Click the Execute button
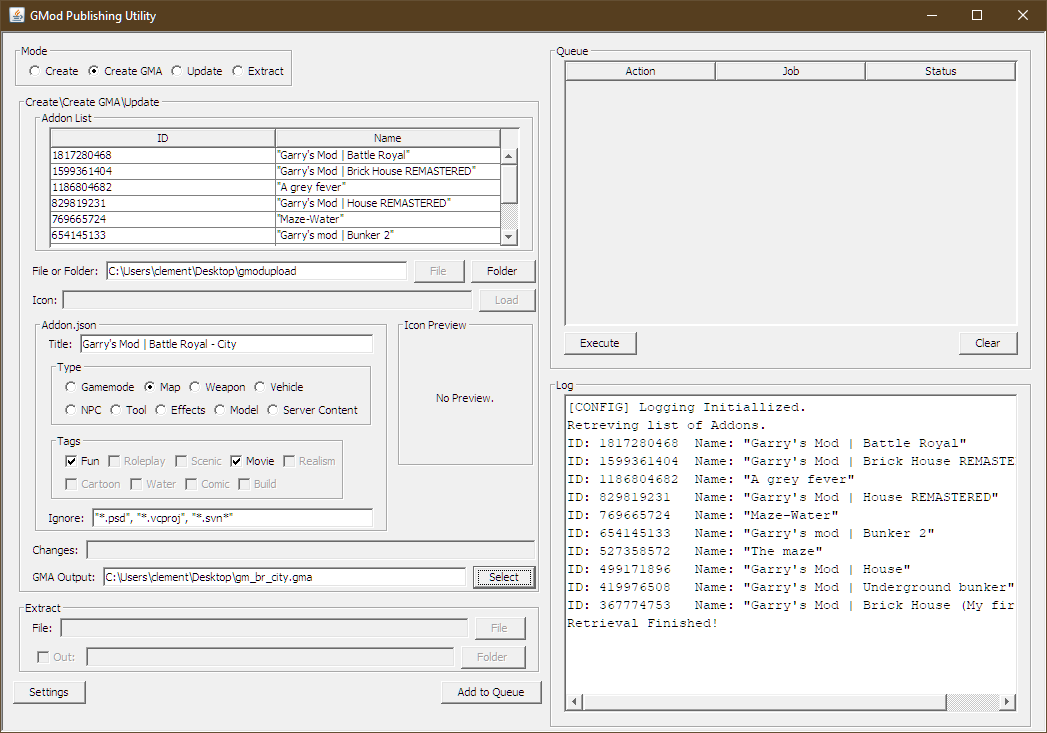 (600, 343)
